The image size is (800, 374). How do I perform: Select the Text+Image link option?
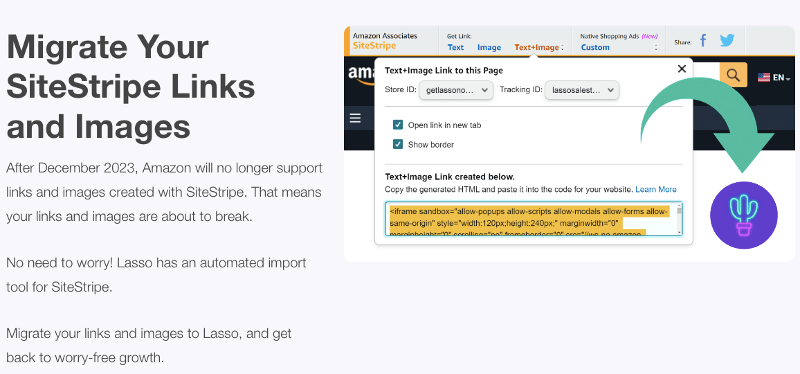click(537, 47)
